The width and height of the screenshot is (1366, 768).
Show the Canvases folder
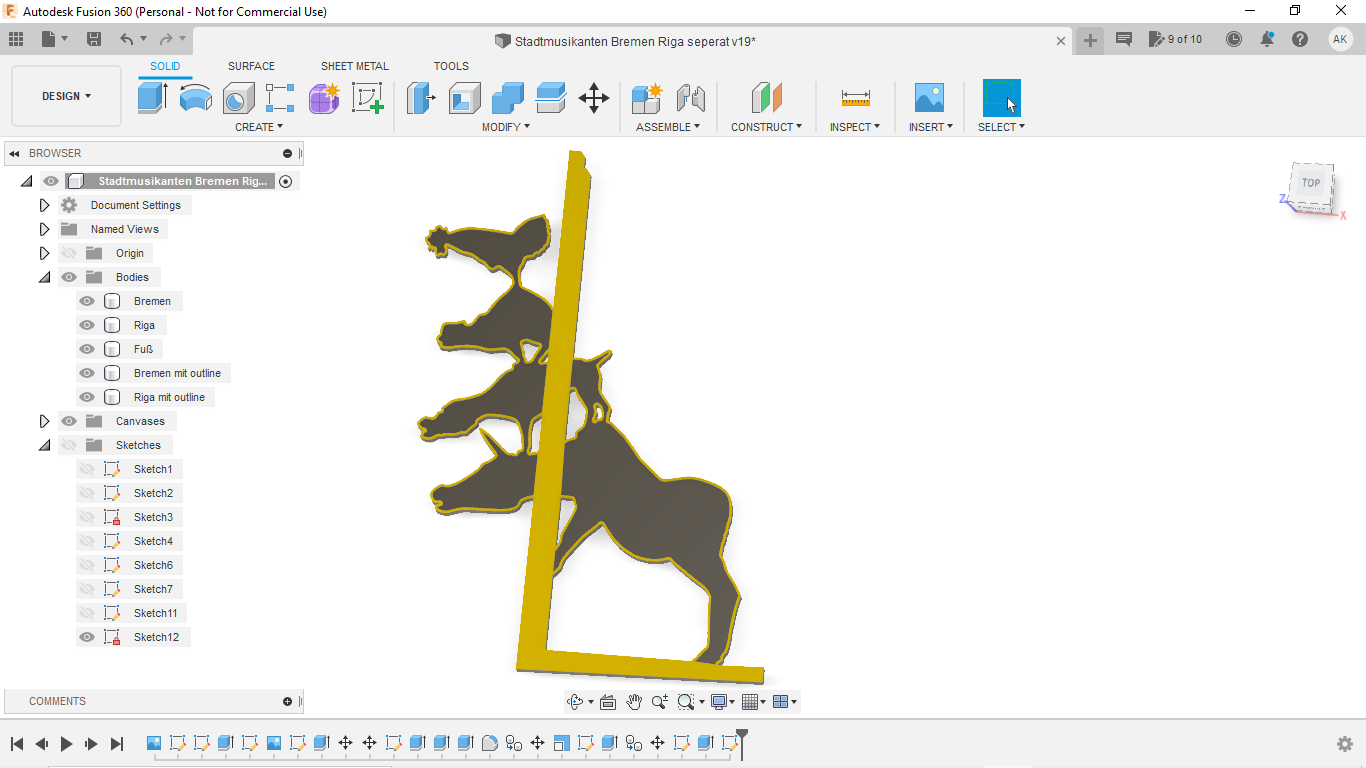(x=69, y=421)
